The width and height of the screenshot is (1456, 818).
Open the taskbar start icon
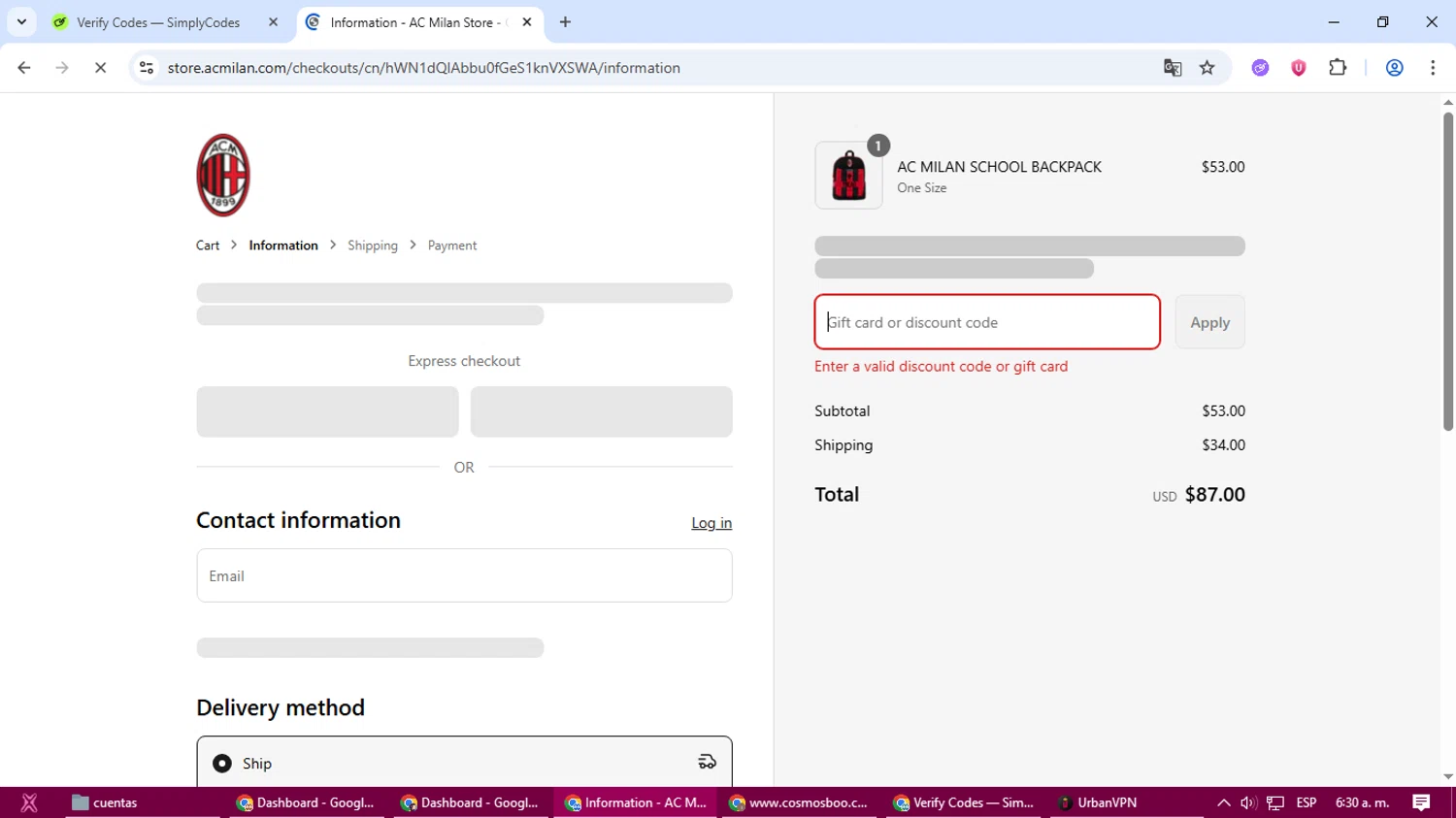click(29, 802)
